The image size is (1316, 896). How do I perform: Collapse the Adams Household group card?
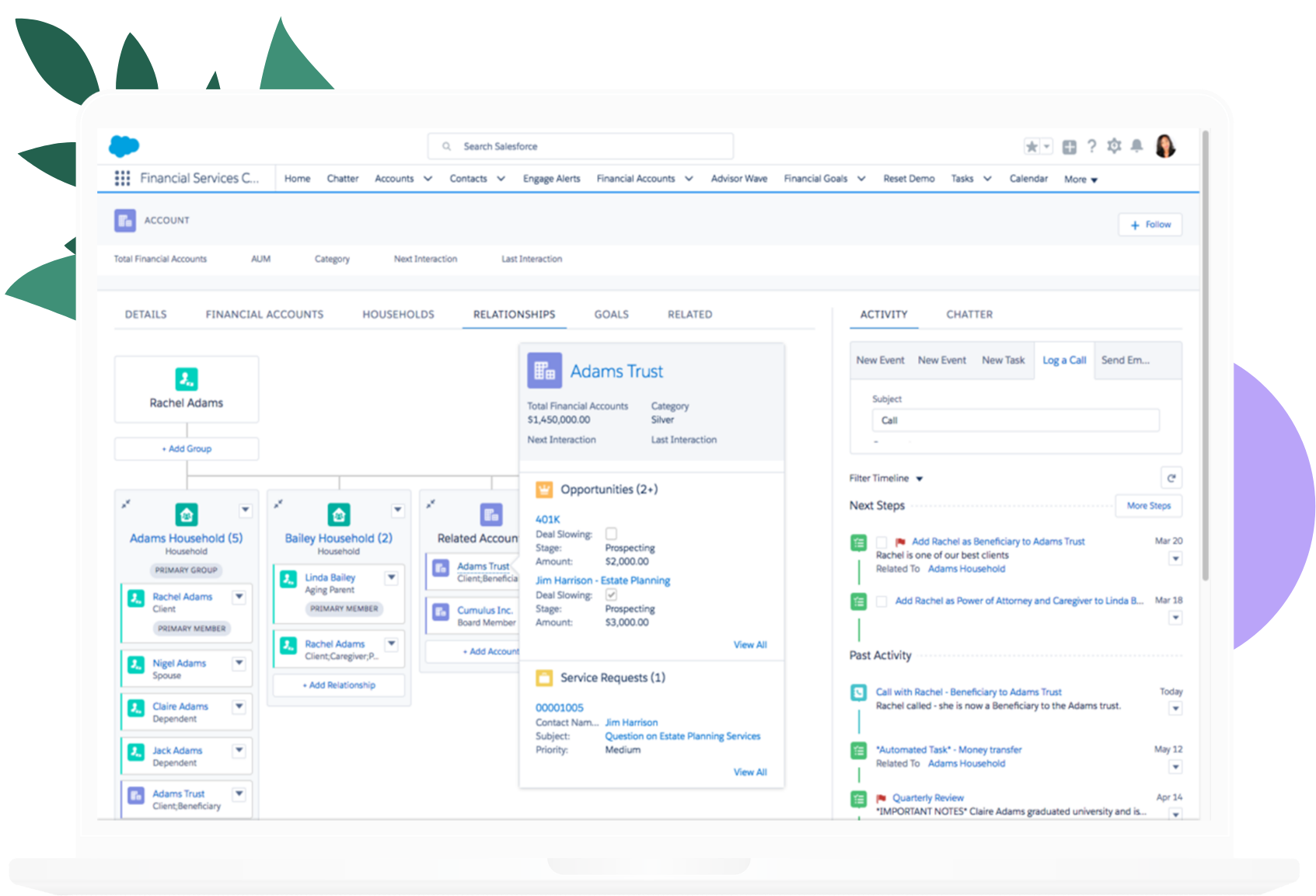(126, 504)
